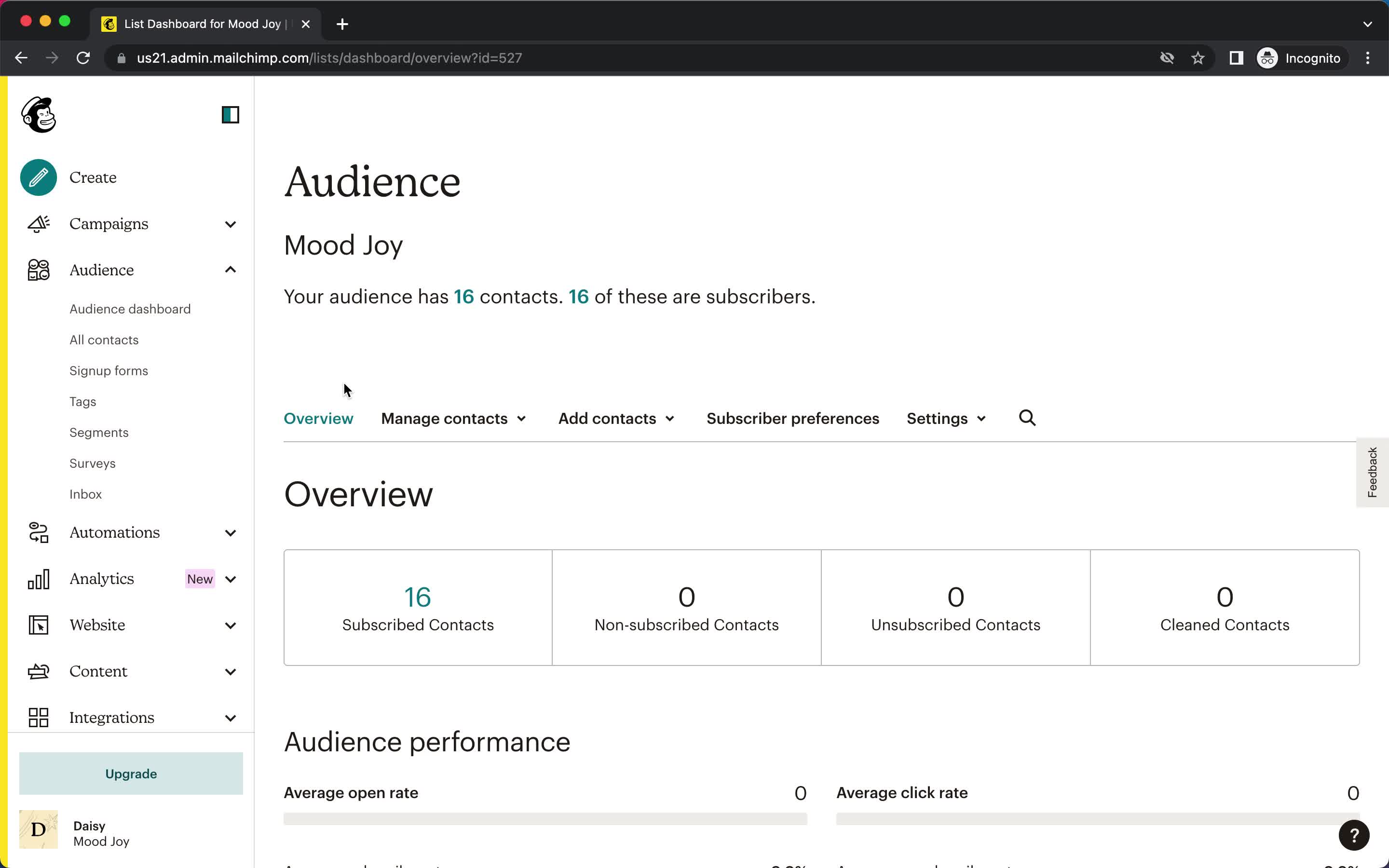
Task: Go back with browser back arrow
Action: click(21, 58)
